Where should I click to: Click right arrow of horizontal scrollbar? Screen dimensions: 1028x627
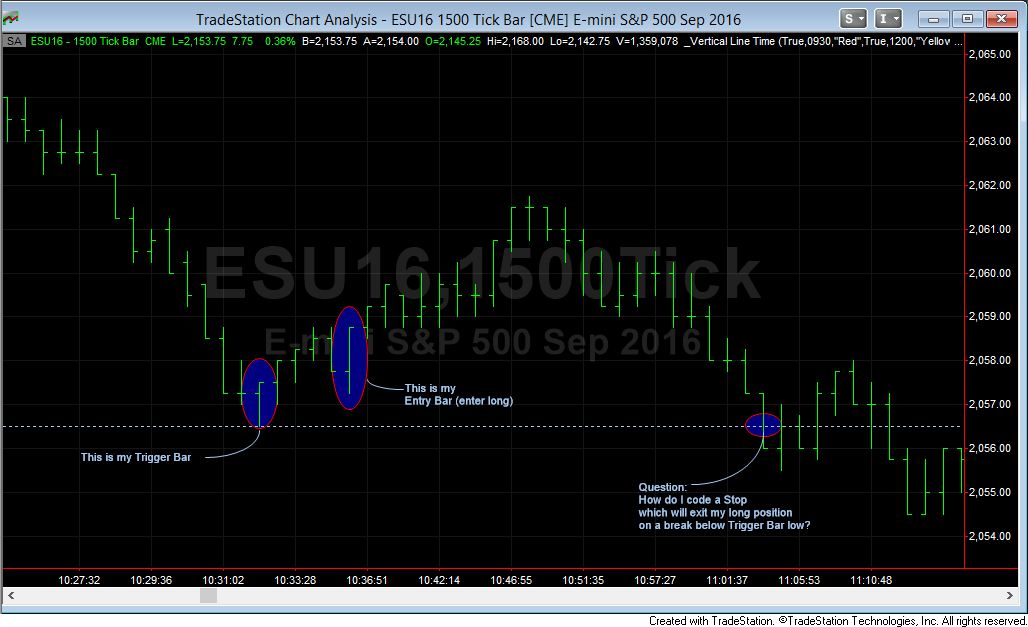(x=1010, y=596)
